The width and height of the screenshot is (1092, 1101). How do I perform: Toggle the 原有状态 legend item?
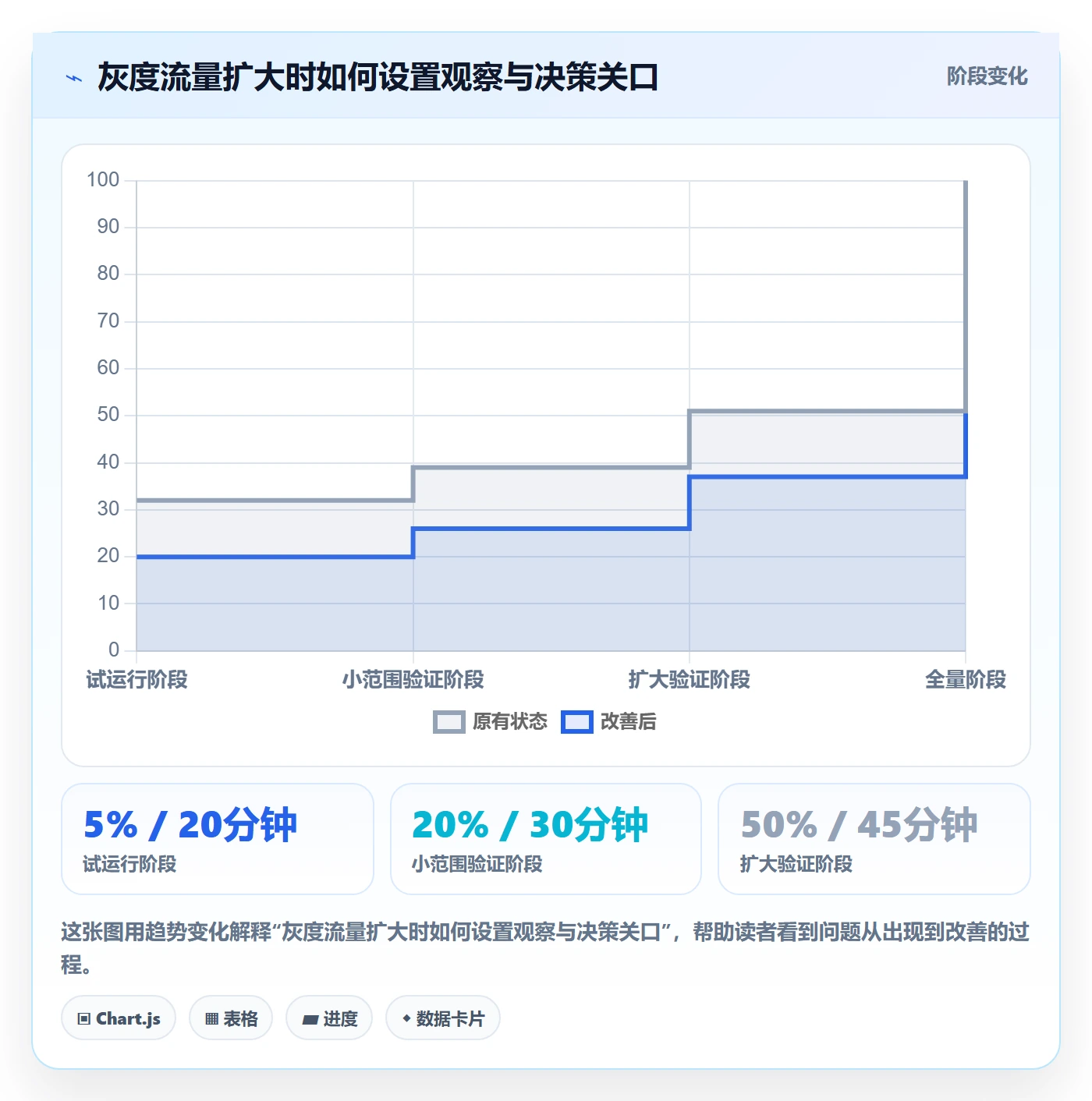coord(491,722)
